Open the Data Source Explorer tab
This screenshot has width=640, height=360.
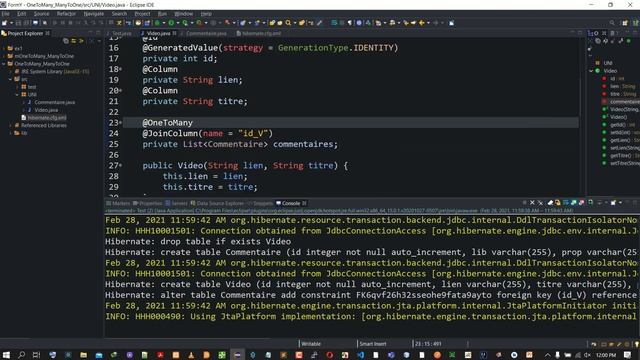pos(217,203)
